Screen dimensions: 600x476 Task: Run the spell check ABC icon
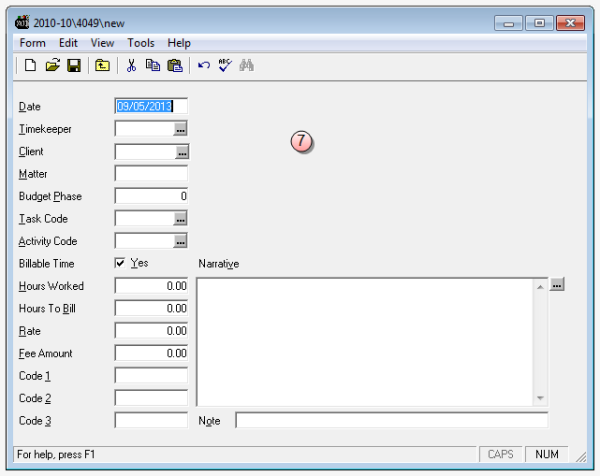coord(224,66)
